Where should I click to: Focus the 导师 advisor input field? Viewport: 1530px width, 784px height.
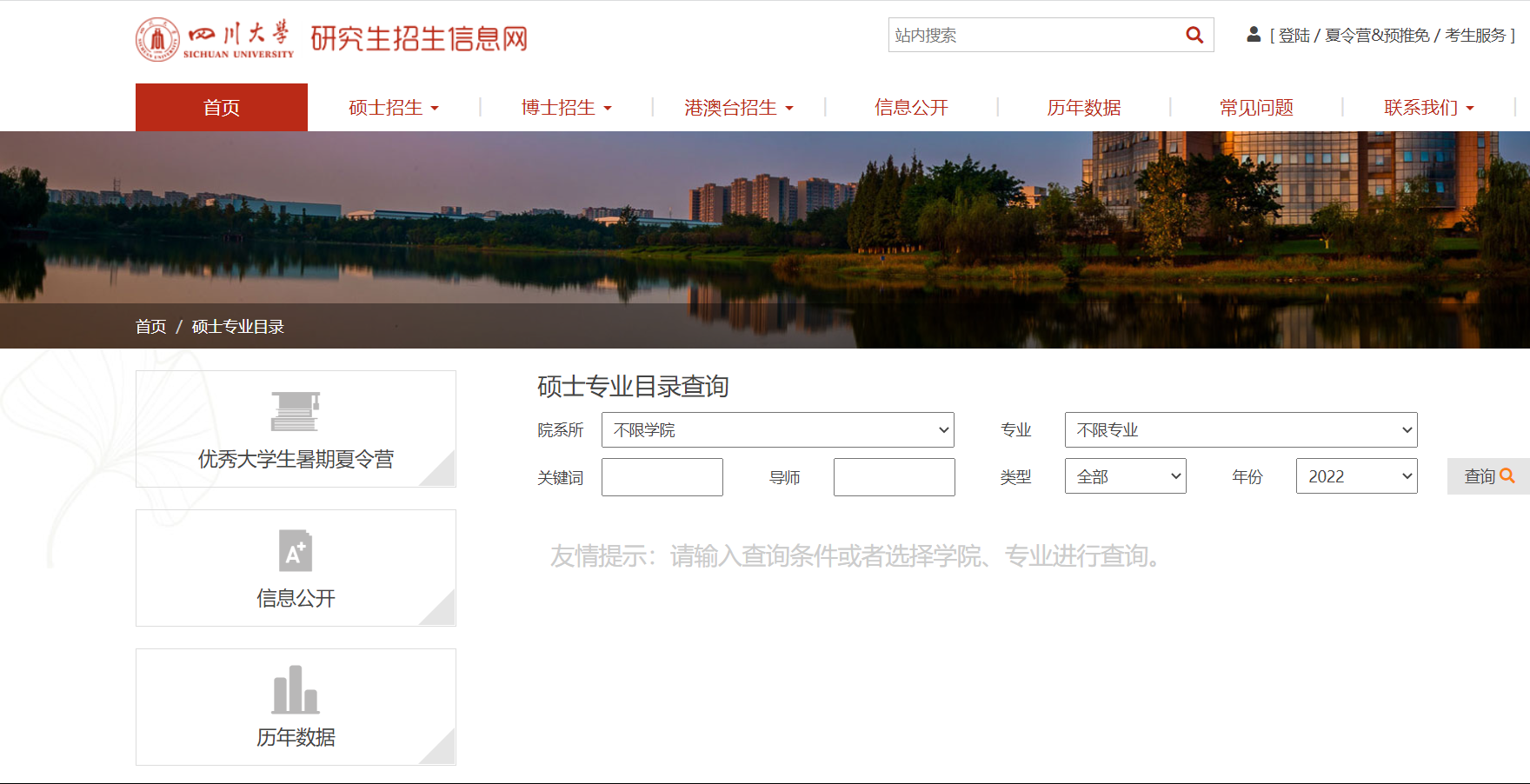coord(894,477)
